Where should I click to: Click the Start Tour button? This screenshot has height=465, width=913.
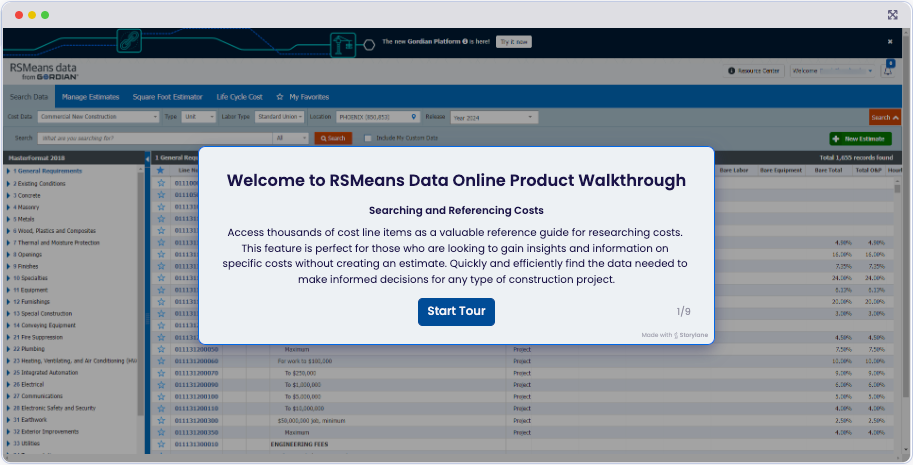pyautogui.click(x=456, y=311)
